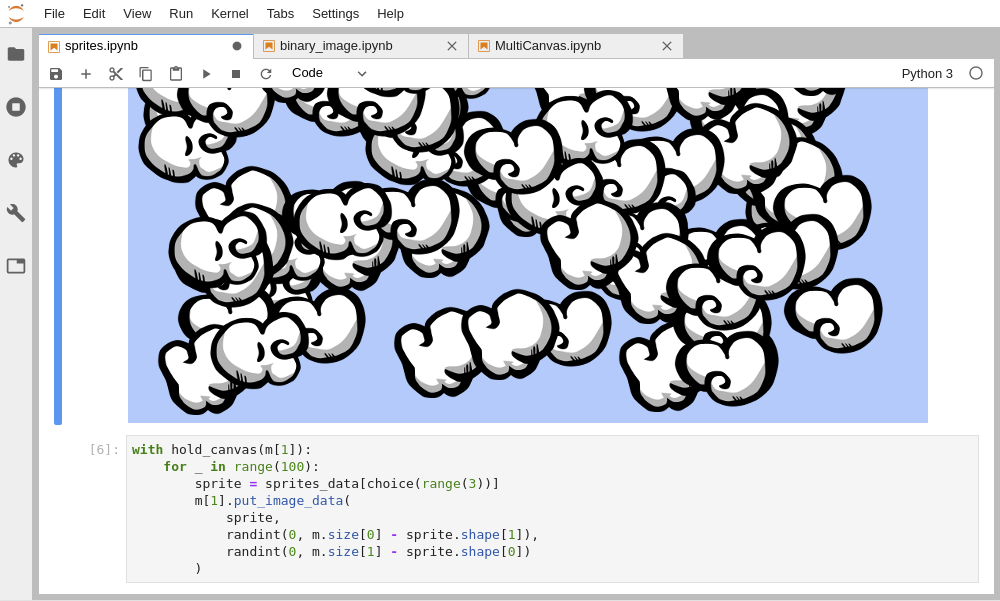
Task: Restart the kernel with the circular arrow icon
Action: (x=266, y=74)
